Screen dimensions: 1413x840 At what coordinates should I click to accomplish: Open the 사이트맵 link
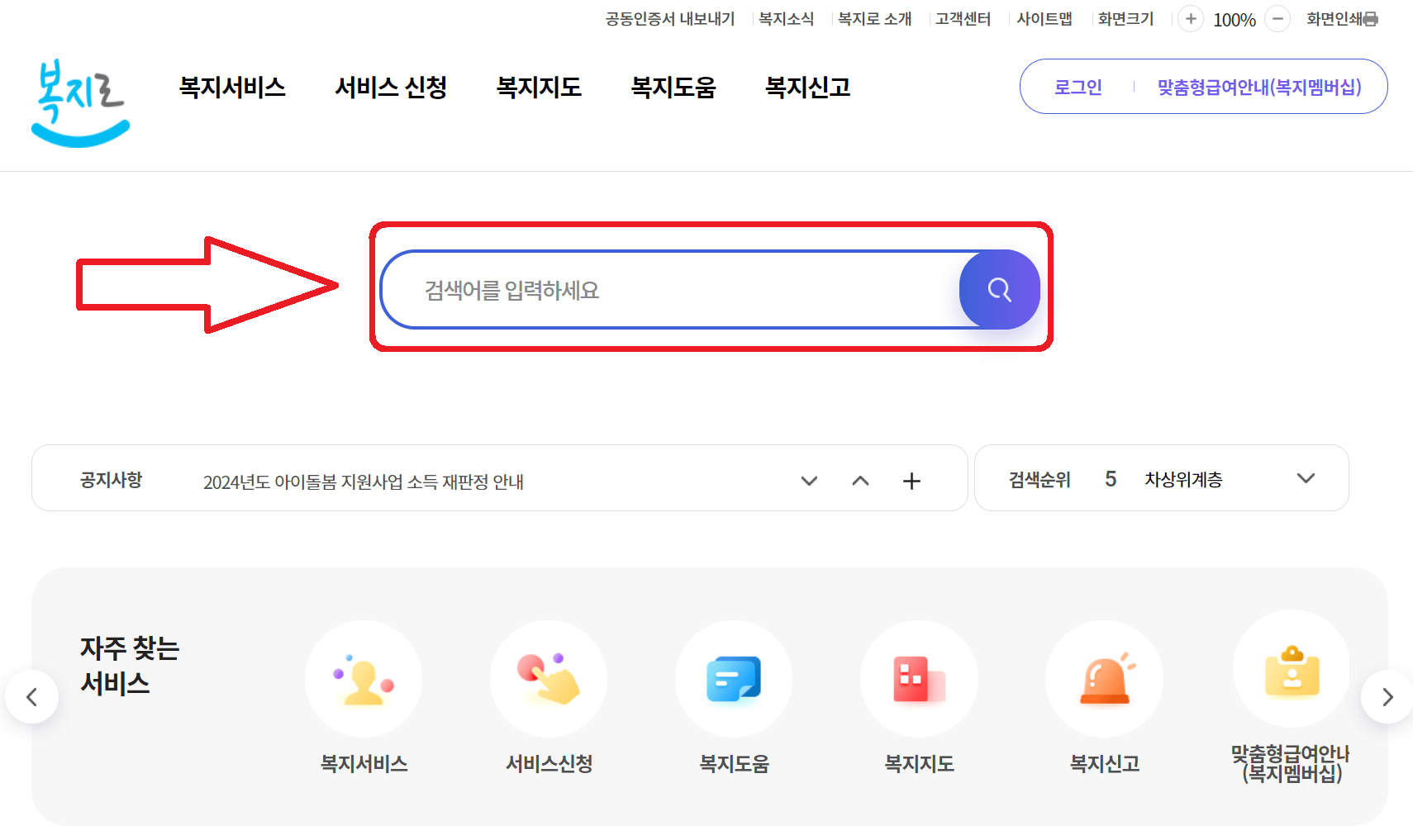click(x=1044, y=18)
